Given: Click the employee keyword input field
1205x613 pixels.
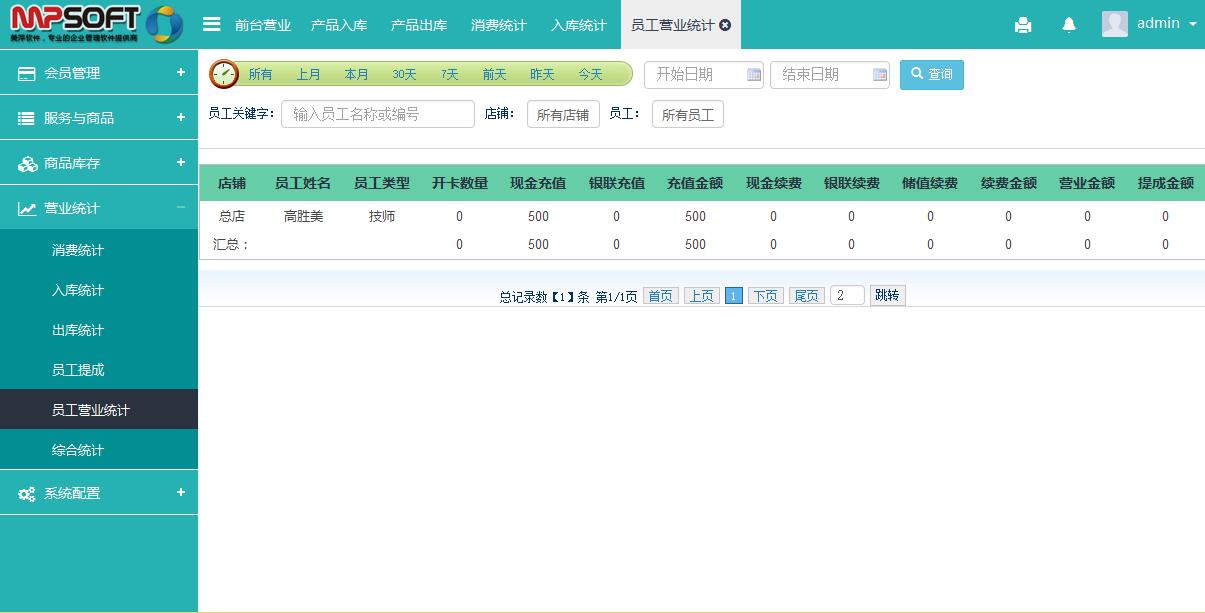Looking at the screenshot, I should click(x=377, y=114).
